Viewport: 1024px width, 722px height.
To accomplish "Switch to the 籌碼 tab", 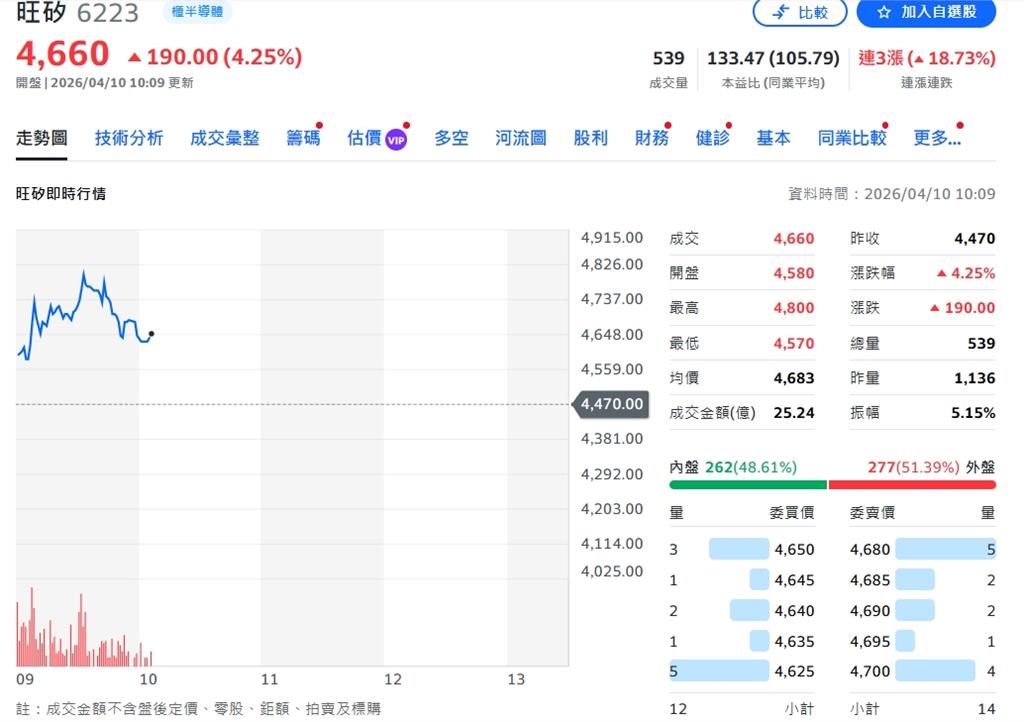I will coord(303,138).
